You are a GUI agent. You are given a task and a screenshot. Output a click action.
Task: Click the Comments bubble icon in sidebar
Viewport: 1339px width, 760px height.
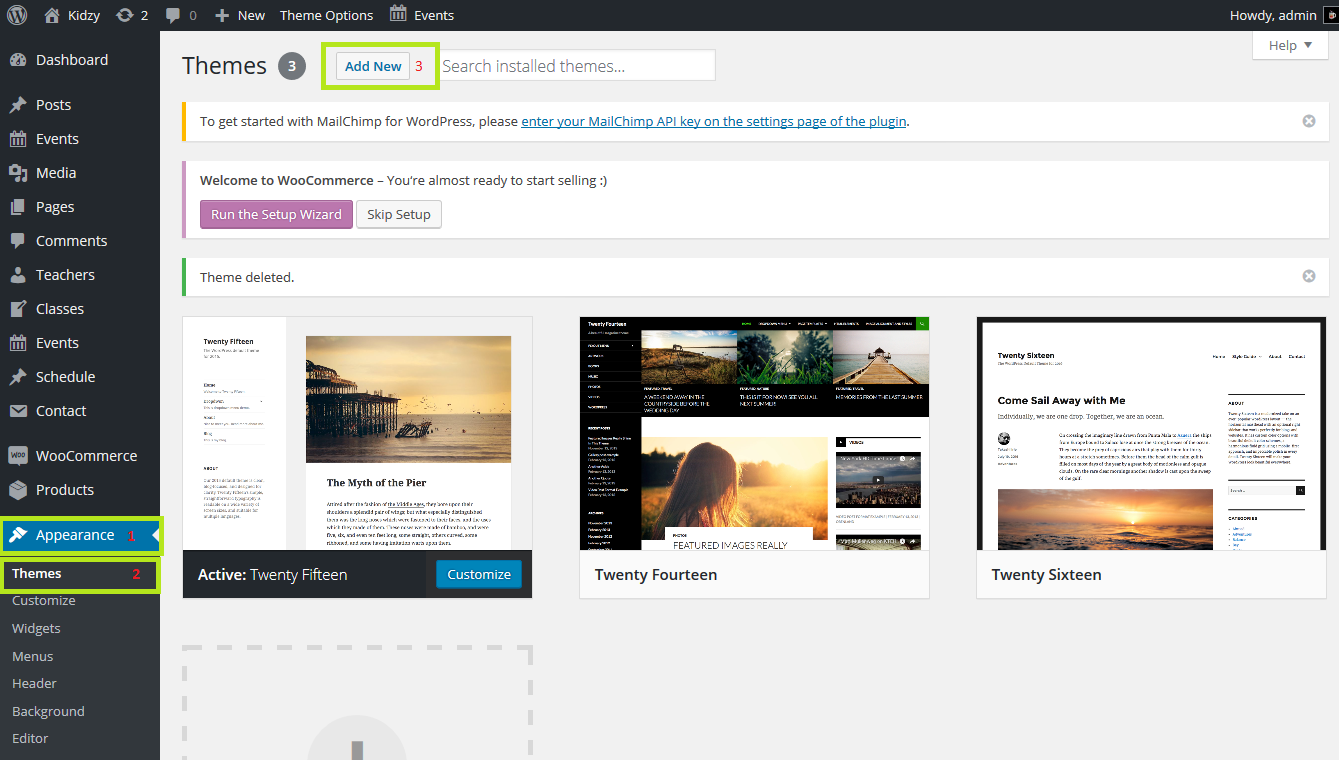click(18, 241)
